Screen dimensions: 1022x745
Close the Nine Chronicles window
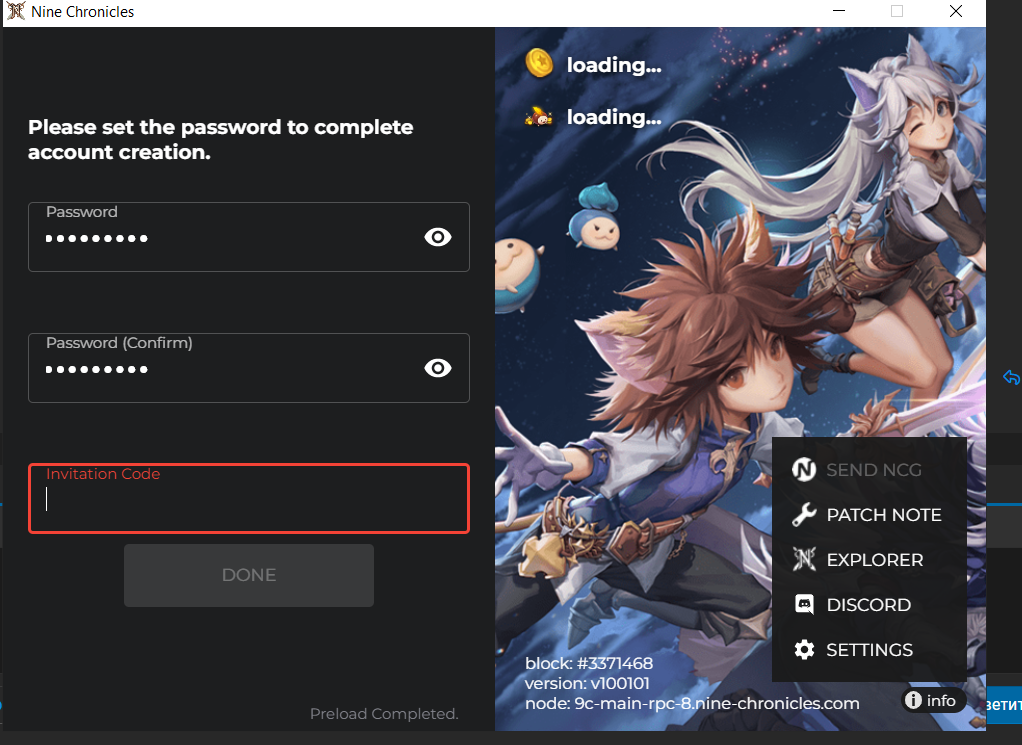[956, 12]
